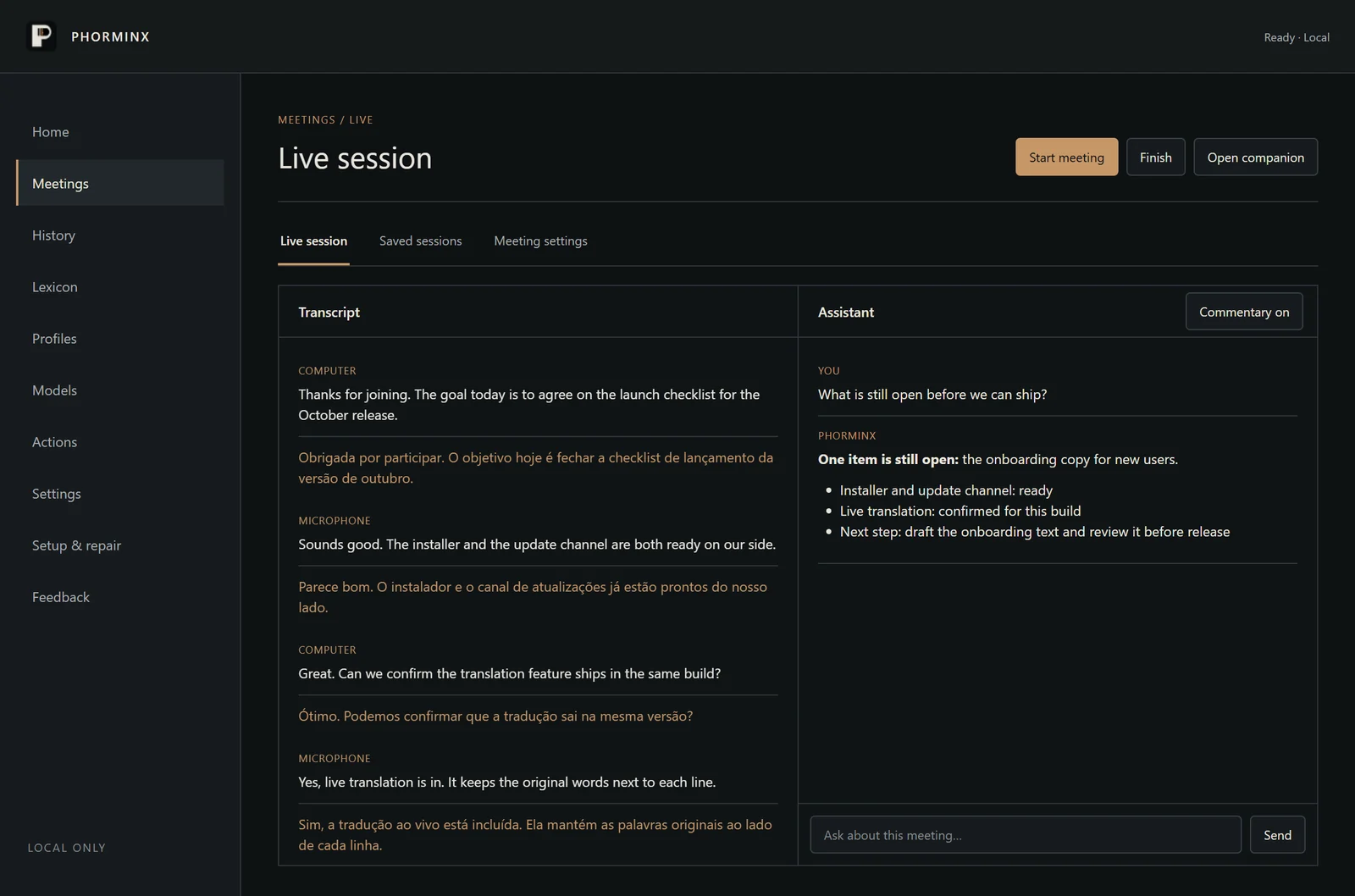Screen dimensions: 1355x896
Task: Click bullet "Next step: draft the onboarding text…"
Action: point(1035,532)
